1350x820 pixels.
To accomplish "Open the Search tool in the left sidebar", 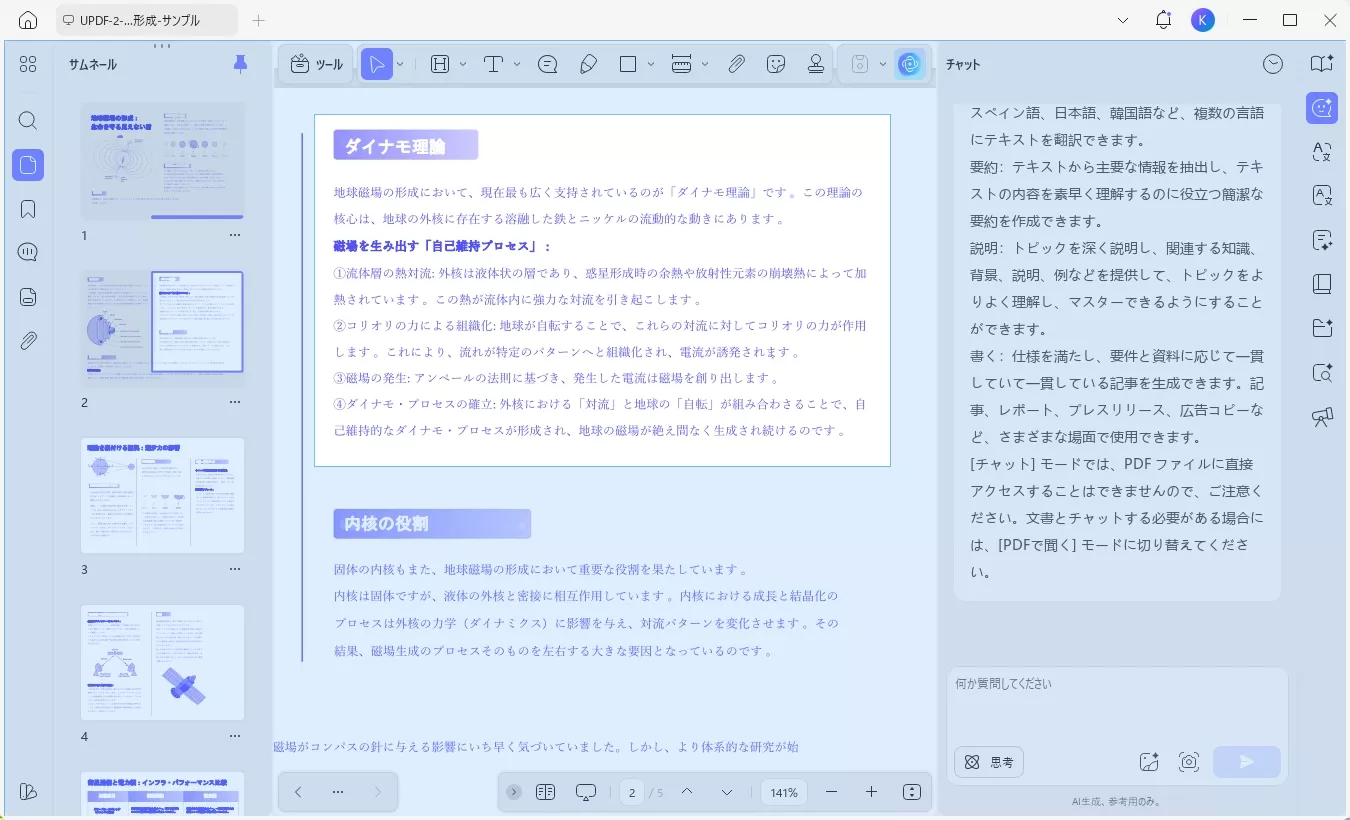I will [28, 121].
